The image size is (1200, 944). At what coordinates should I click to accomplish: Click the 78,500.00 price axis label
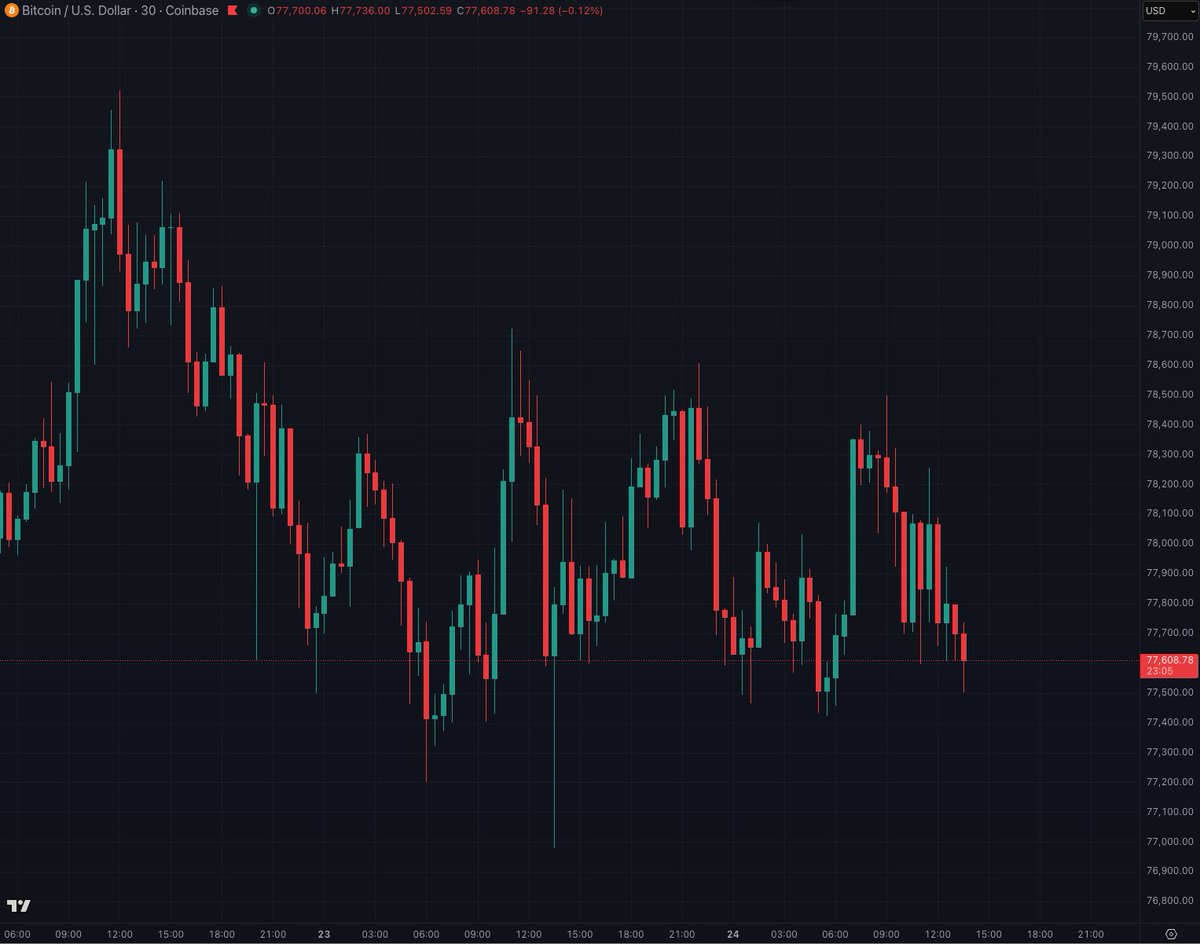pos(1169,394)
